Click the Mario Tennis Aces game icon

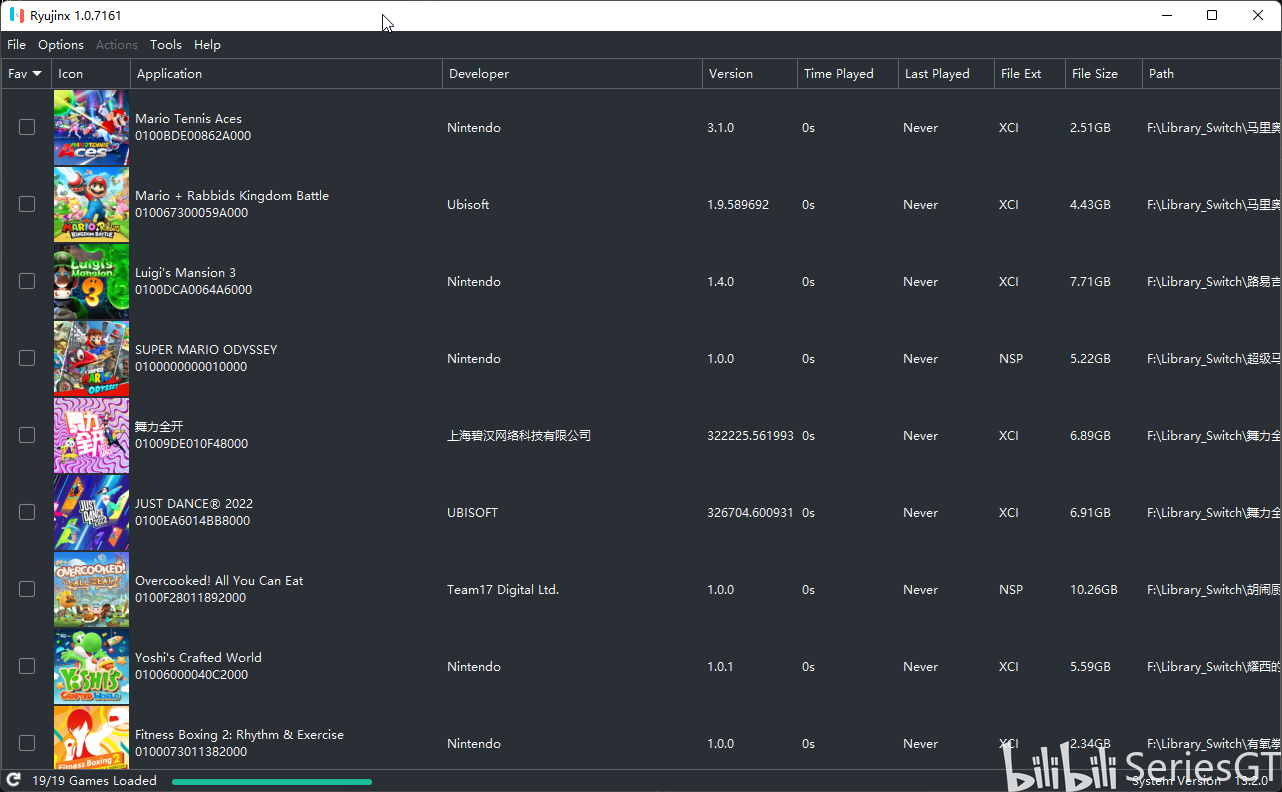(91, 127)
